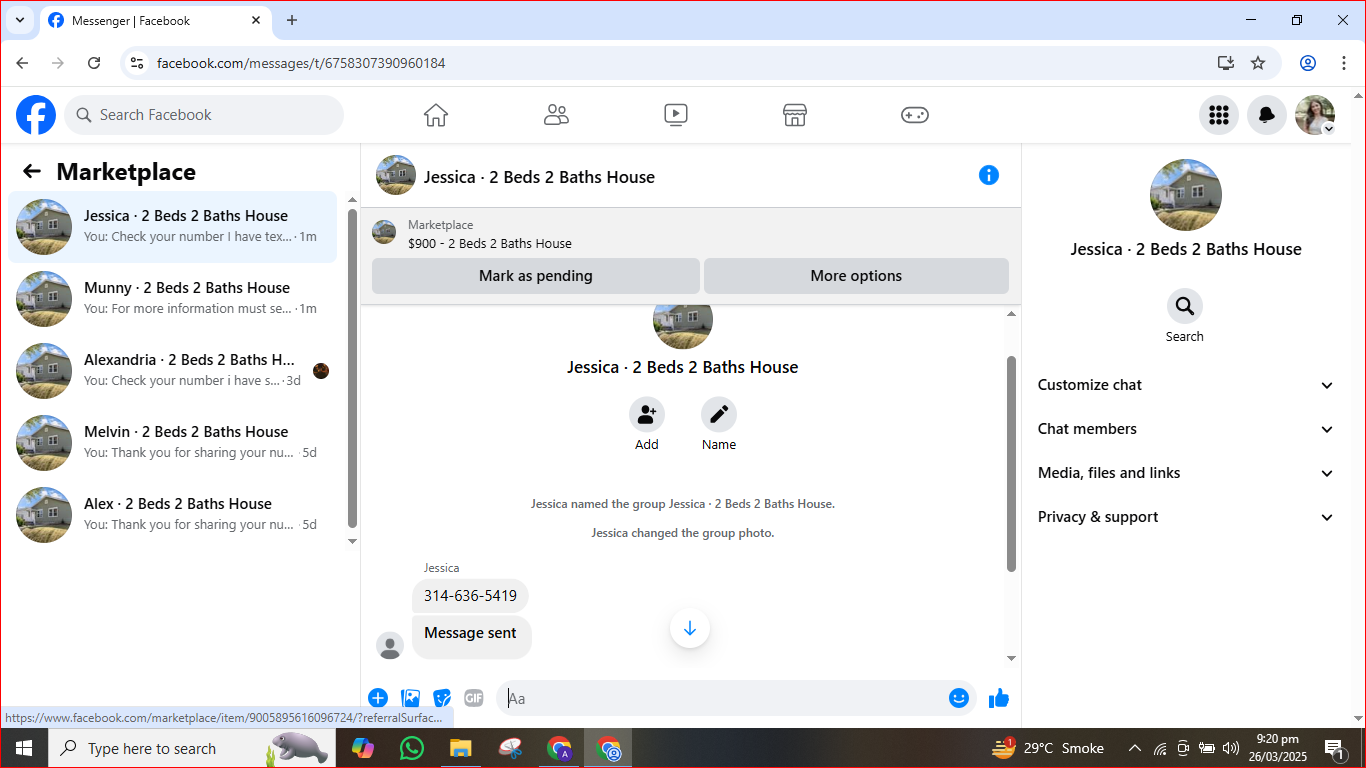Open File Explorer from the taskbar

click(x=460, y=748)
